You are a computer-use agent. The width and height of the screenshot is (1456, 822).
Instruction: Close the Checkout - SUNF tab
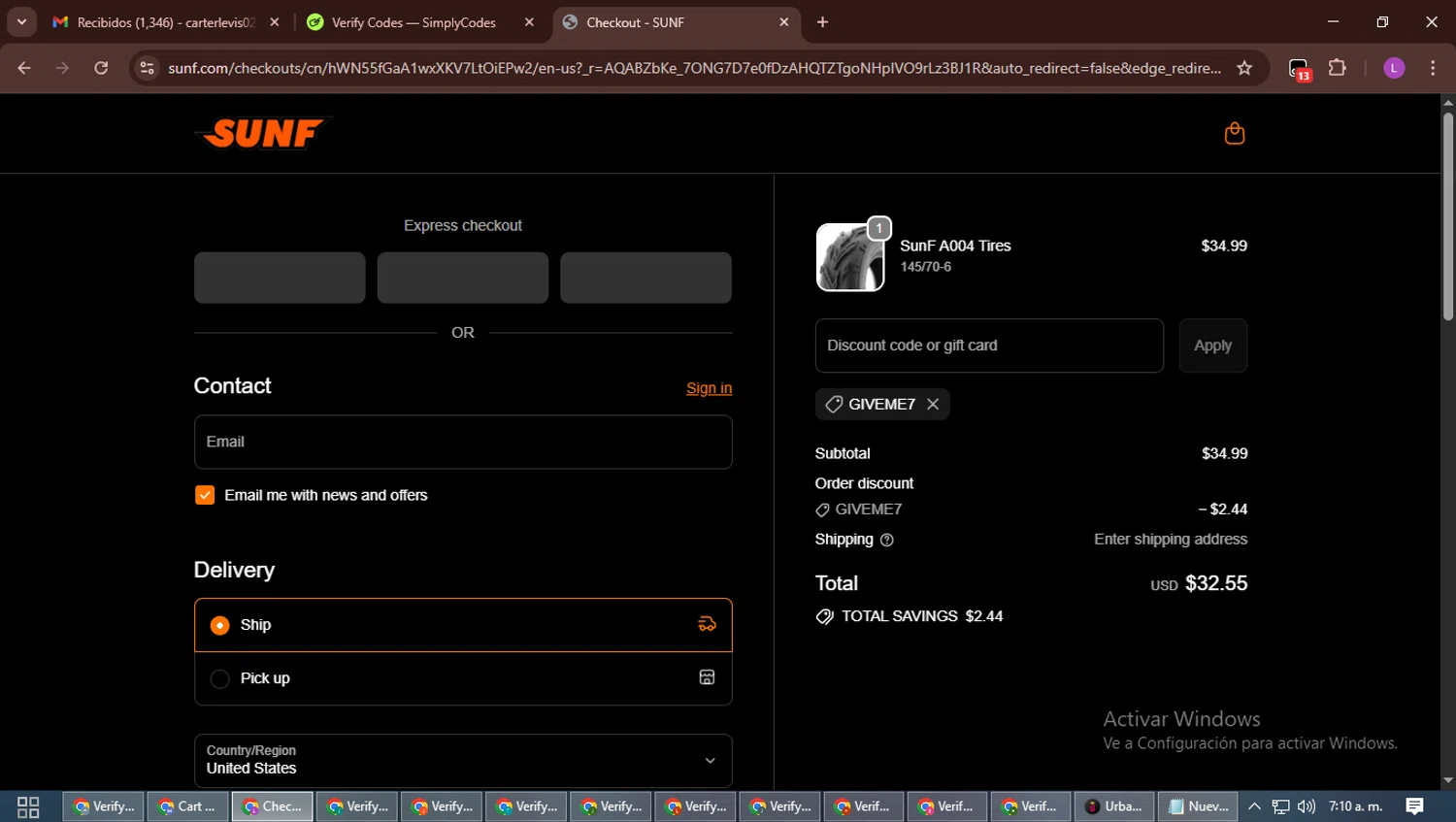[783, 22]
